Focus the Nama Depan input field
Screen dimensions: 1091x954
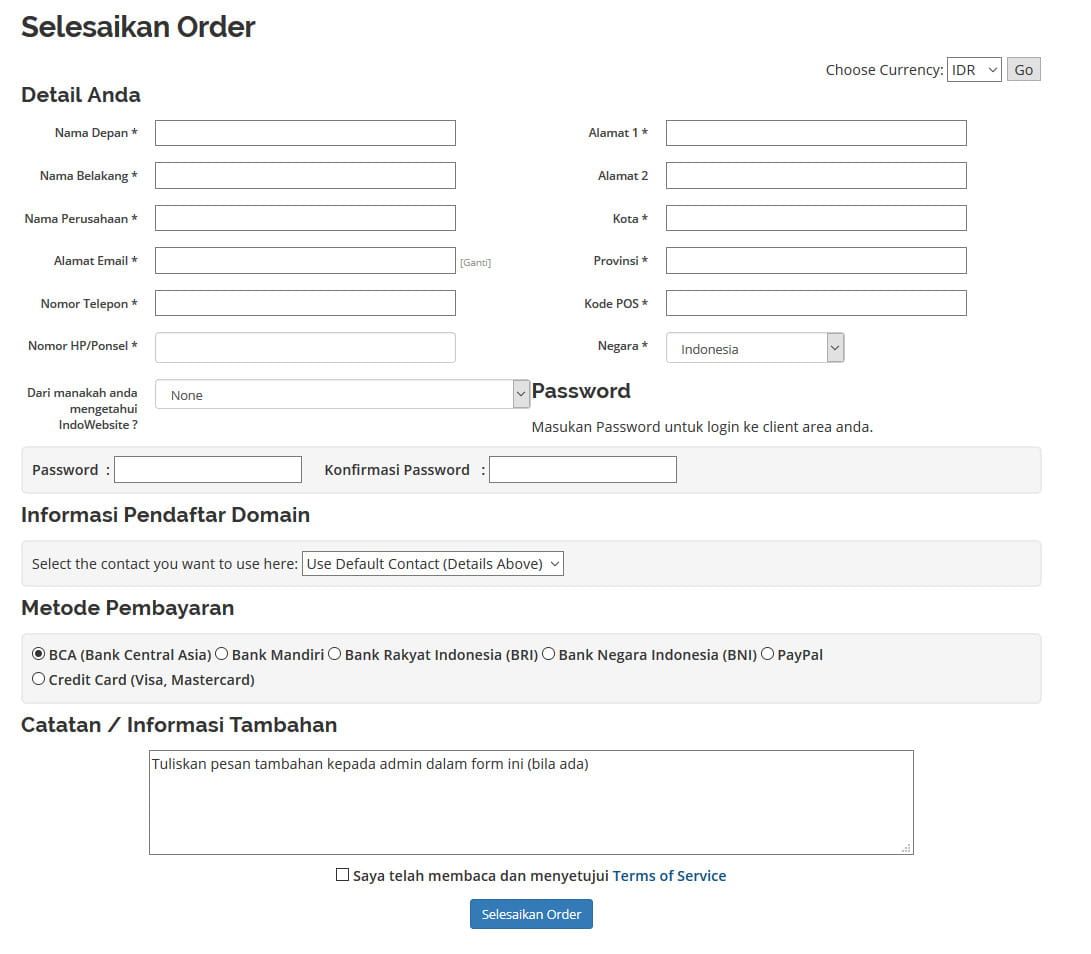305,133
